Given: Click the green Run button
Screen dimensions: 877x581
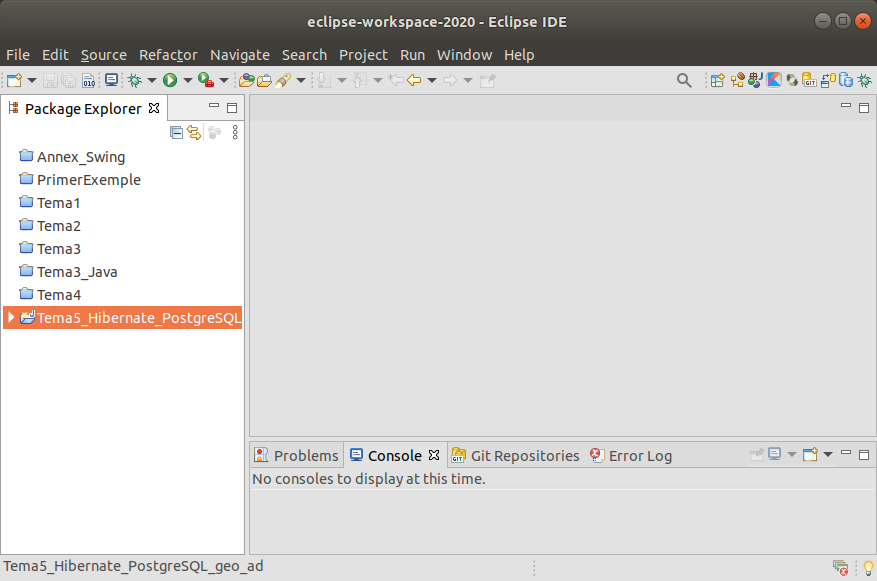Looking at the screenshot, I should tap(170, 81).
